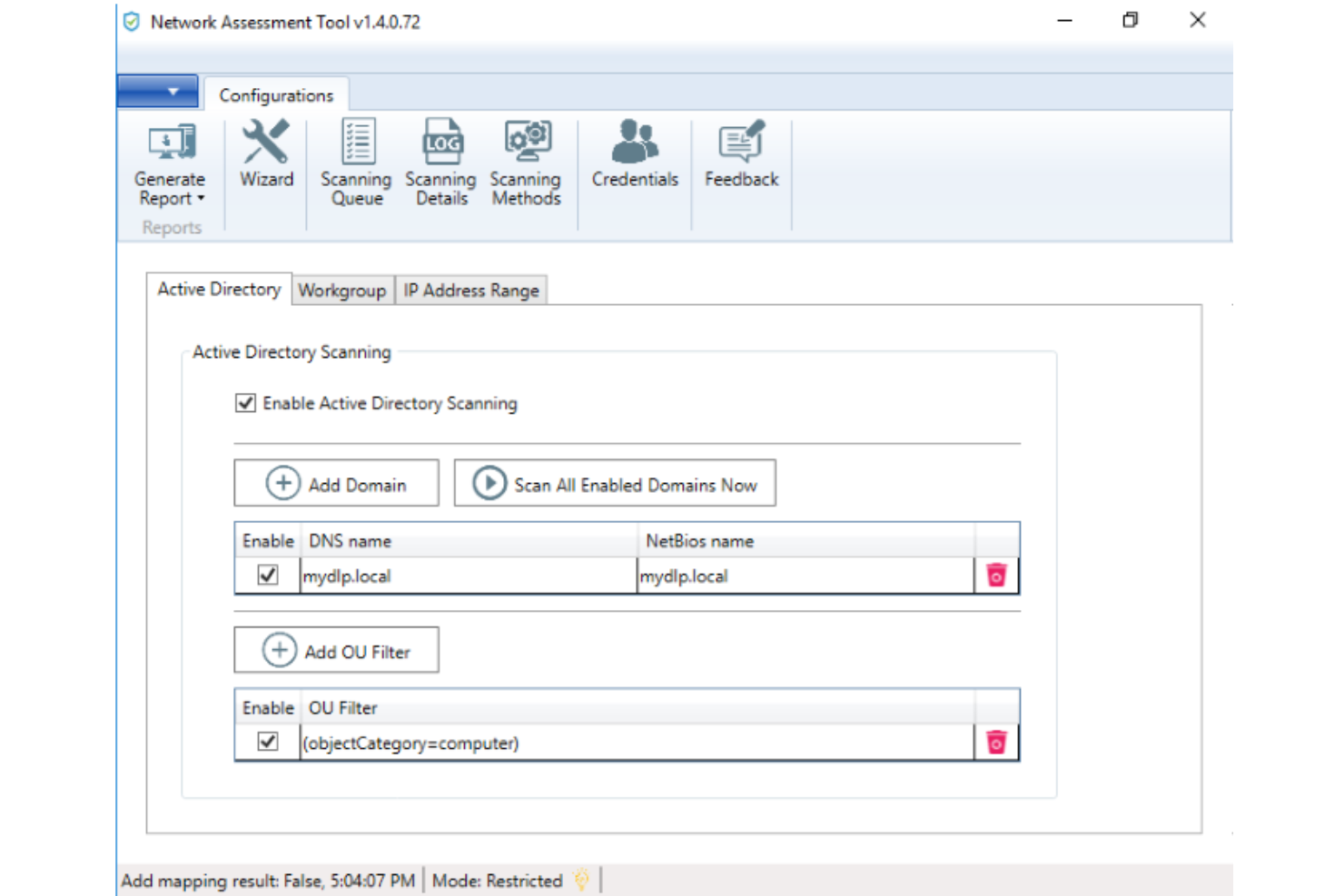
Task: Click Scan All Enabled Domains Now
Action: (615, 484)
